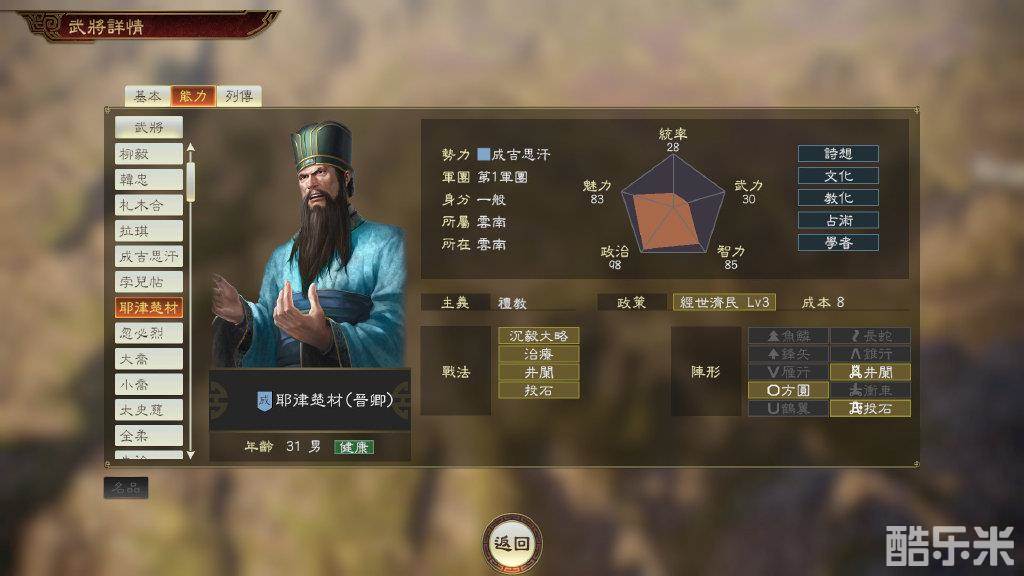Image resolution: width=1024 pixels, height=576 pixels.
Task: Select the 鶴翼 formation icon
Action: click(x=788, y=409)
